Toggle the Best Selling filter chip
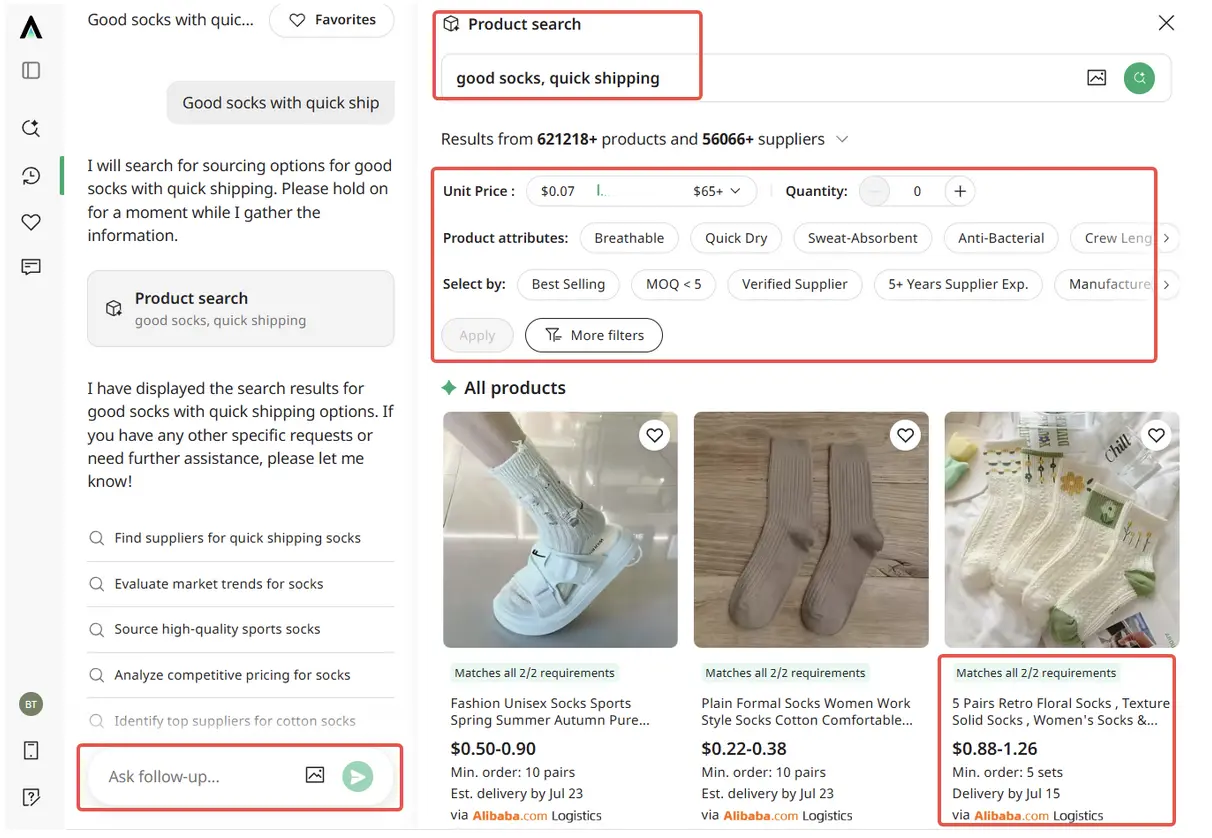1212x838 pixels. pyautogui.click(x=568, y=284)
